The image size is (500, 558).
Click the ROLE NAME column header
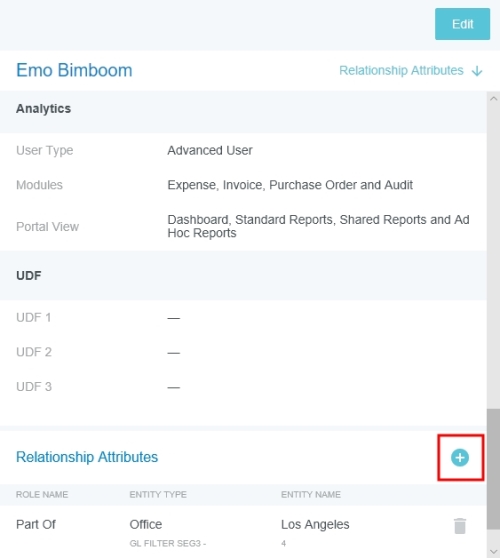coord(42,495)
